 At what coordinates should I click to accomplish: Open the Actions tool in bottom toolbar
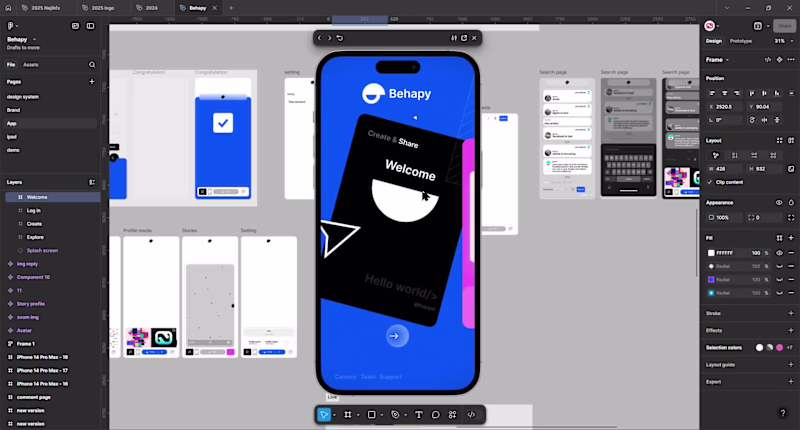[453, 415]
